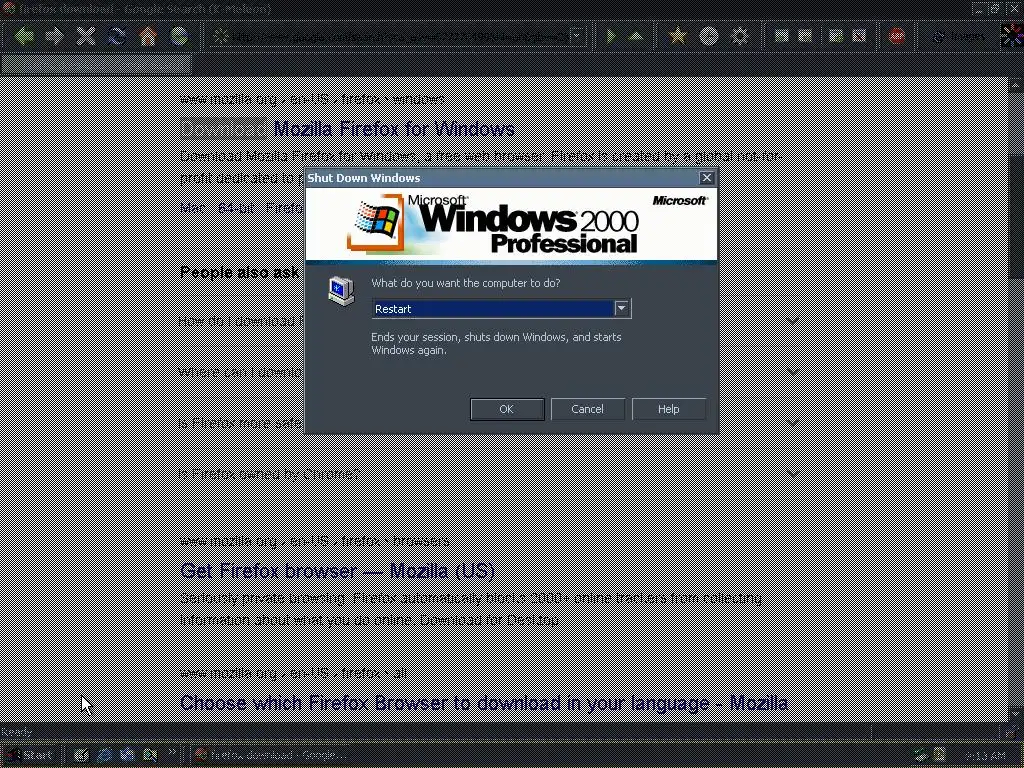Click the K-Meleon throbber logo at toolbar end
The image size is (1024, 768).
pyautogui.click(x=1012, y=36)
